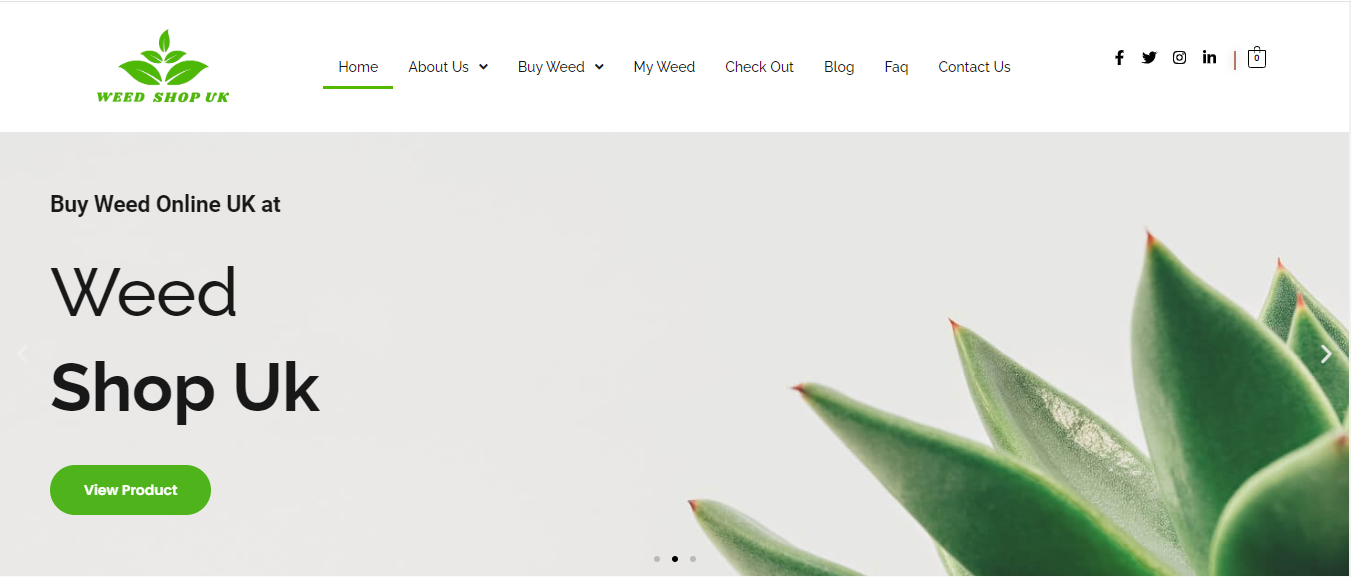
Task: Select the first slider dot
Action: (656, 559)
